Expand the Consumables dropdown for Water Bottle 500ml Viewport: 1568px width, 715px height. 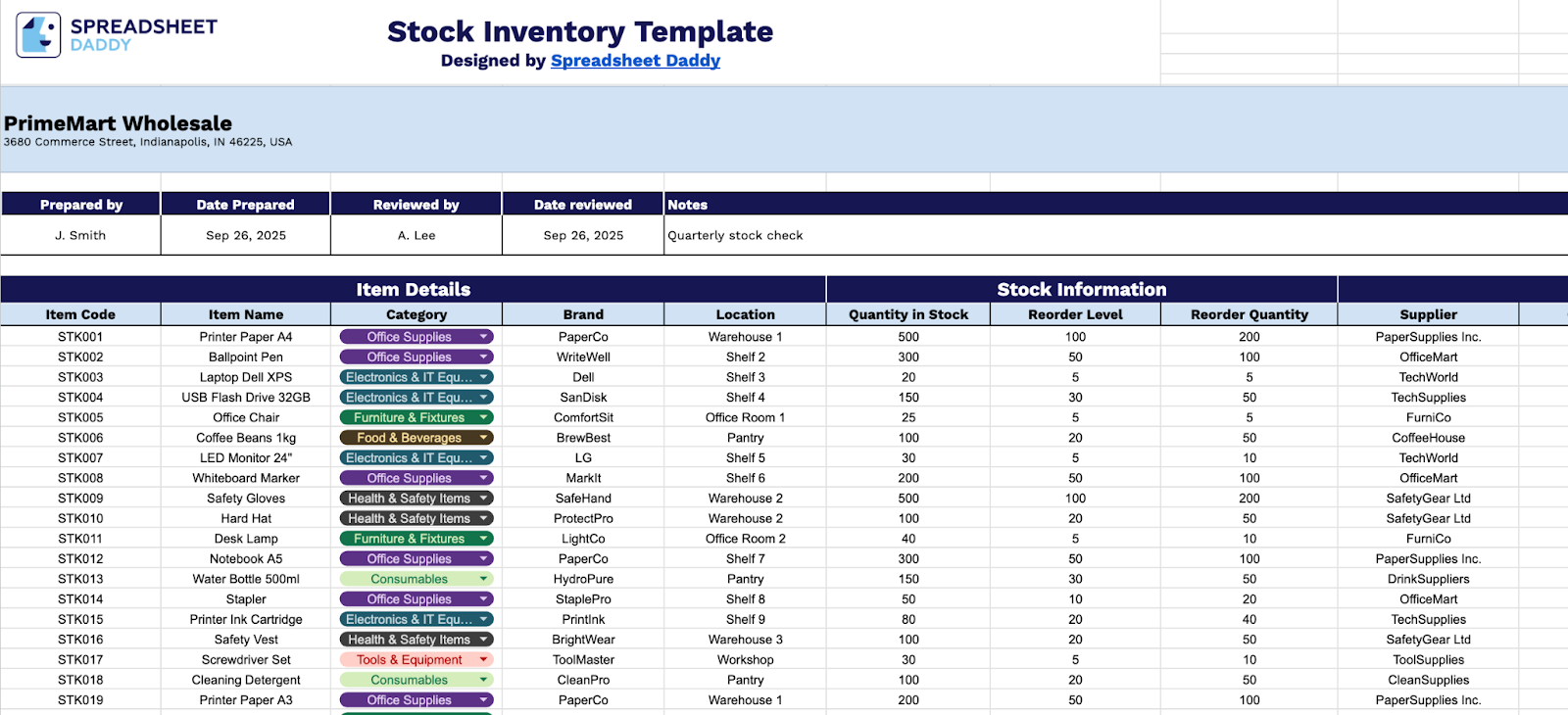click(x=482, y=578)
